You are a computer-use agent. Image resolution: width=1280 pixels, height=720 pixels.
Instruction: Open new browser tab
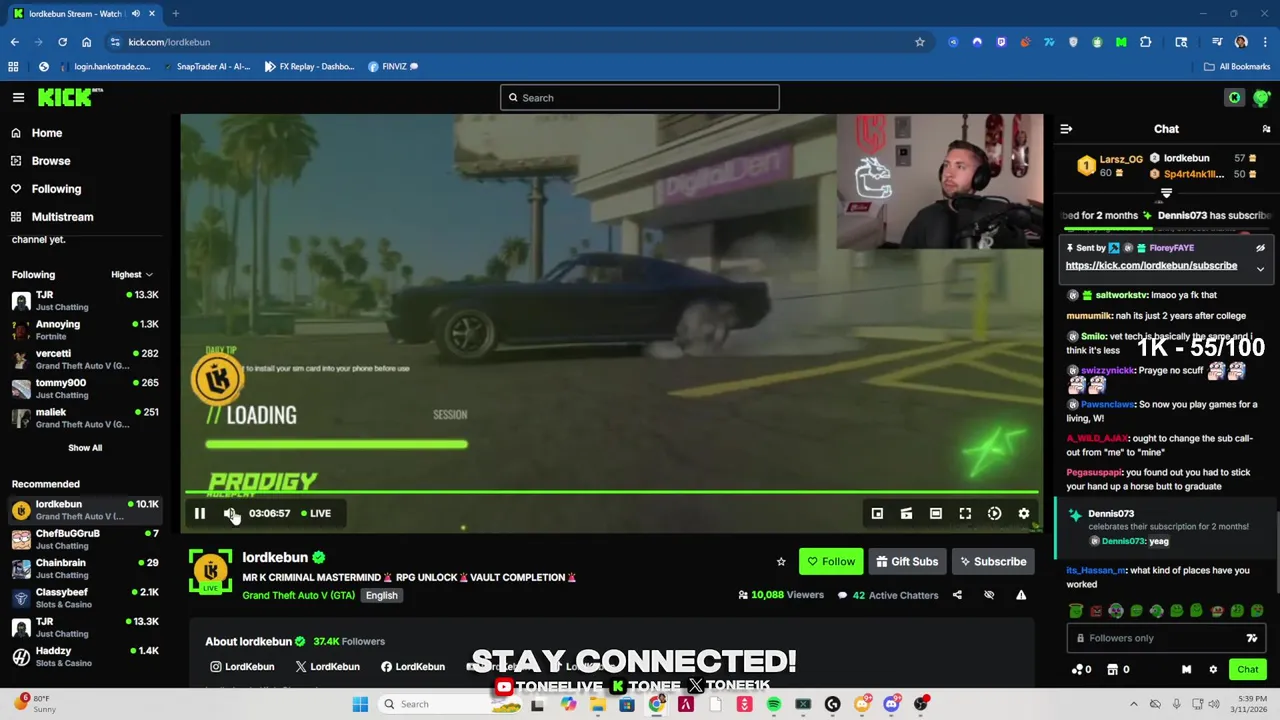click(175, 14)
